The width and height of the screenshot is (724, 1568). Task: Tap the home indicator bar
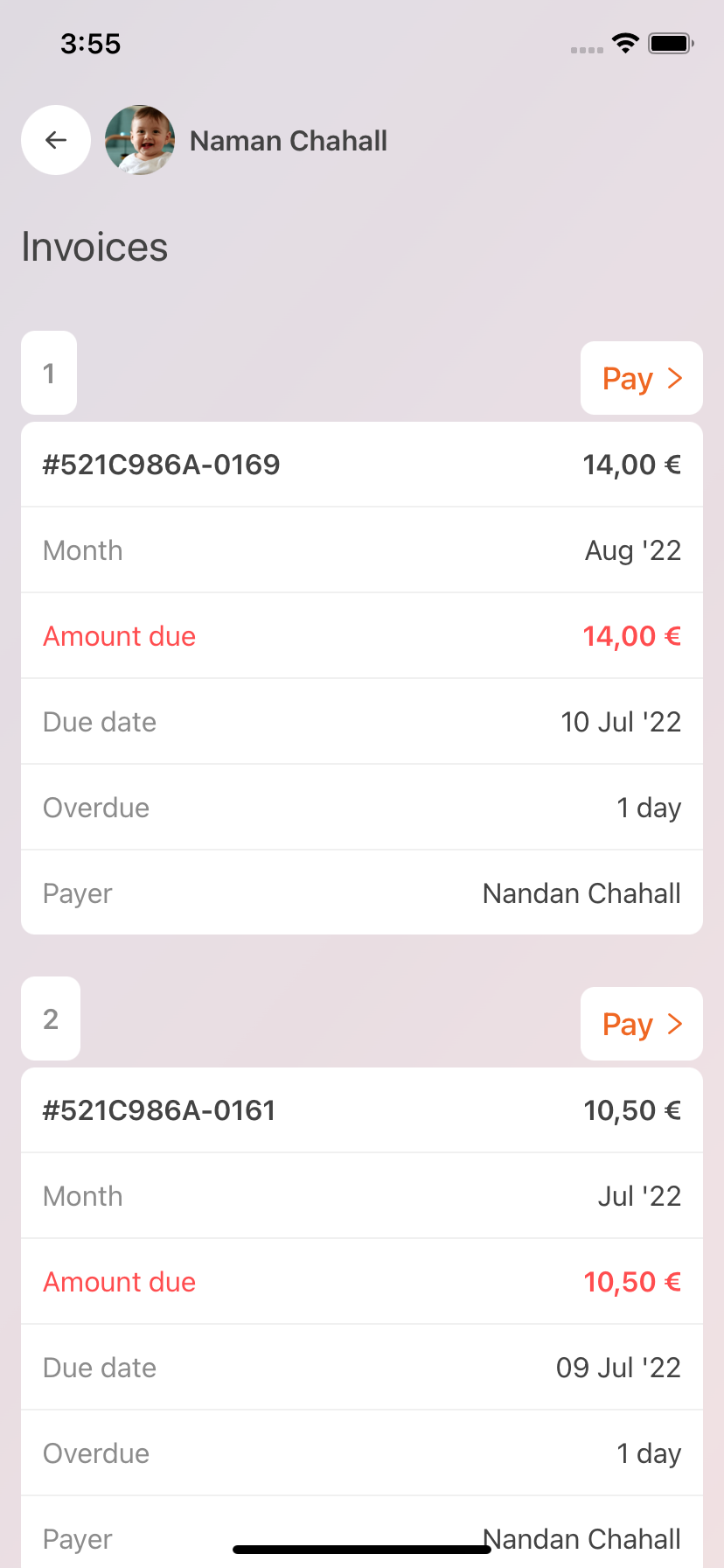click(x=362, y=1550)
